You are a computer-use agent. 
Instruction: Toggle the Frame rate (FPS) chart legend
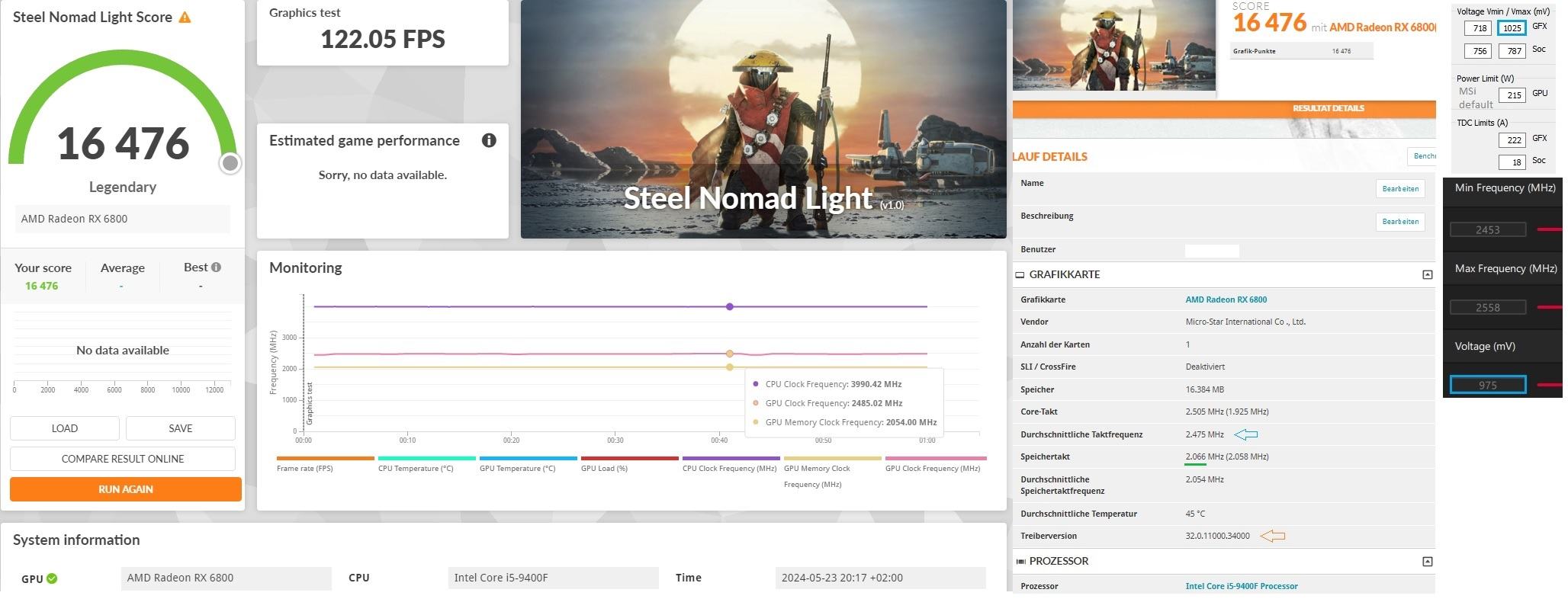click(326, 463)
